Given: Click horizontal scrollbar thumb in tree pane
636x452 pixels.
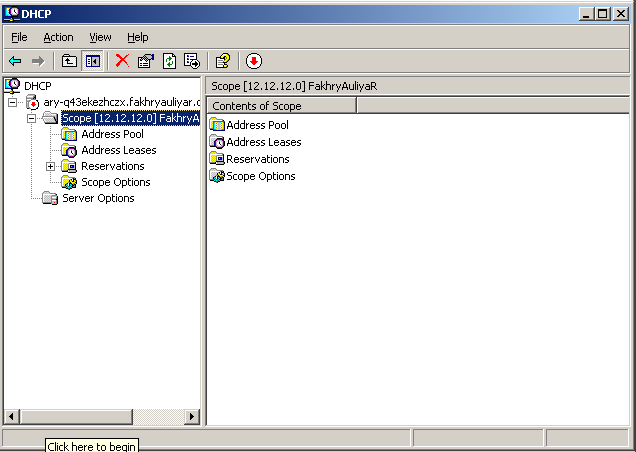Looking at the screenshot, I should pyautogui.click(x=75, y=417).
